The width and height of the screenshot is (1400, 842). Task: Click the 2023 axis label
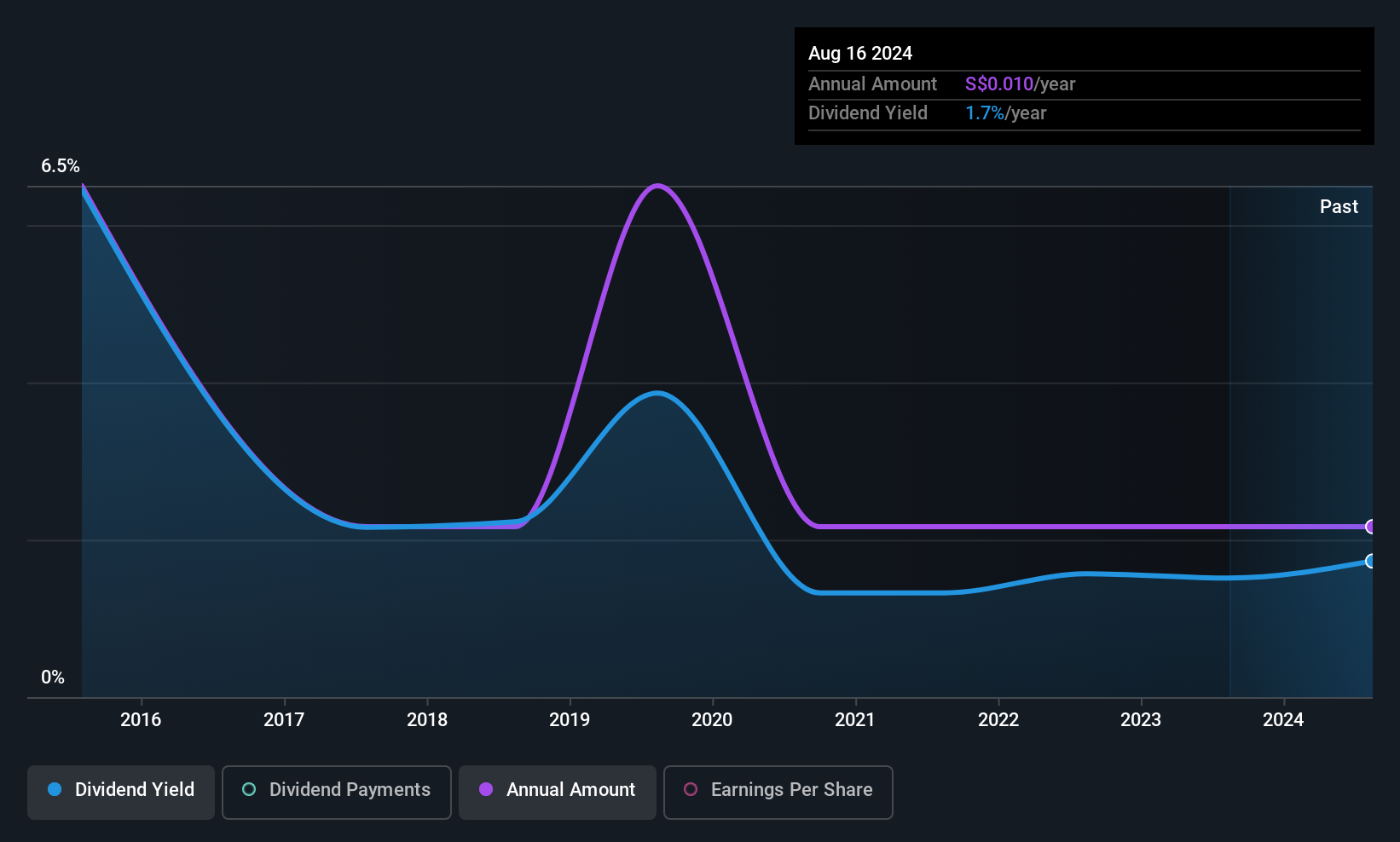(1141, 719)
